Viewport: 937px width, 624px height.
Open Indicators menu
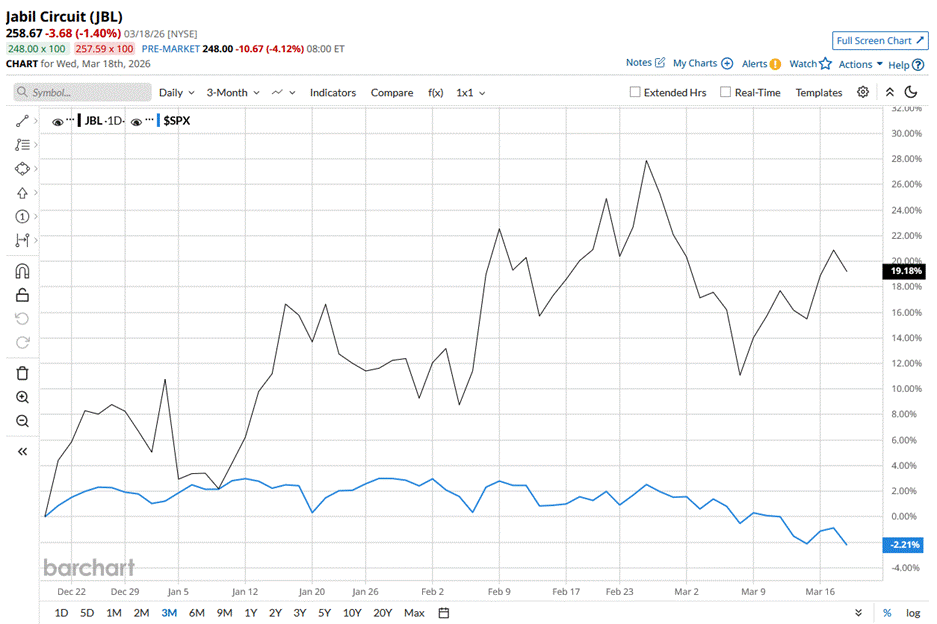[x=333, y=93]
